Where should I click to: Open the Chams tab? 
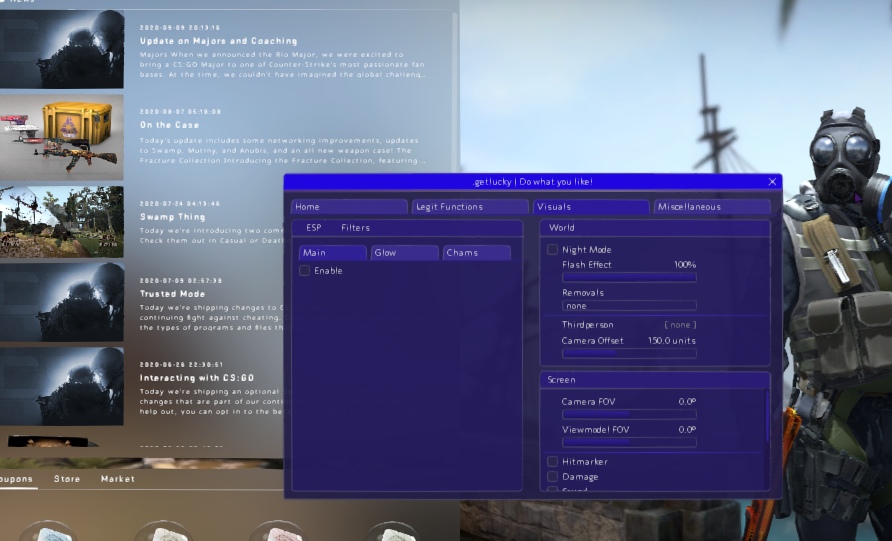(x=477, y=253)
